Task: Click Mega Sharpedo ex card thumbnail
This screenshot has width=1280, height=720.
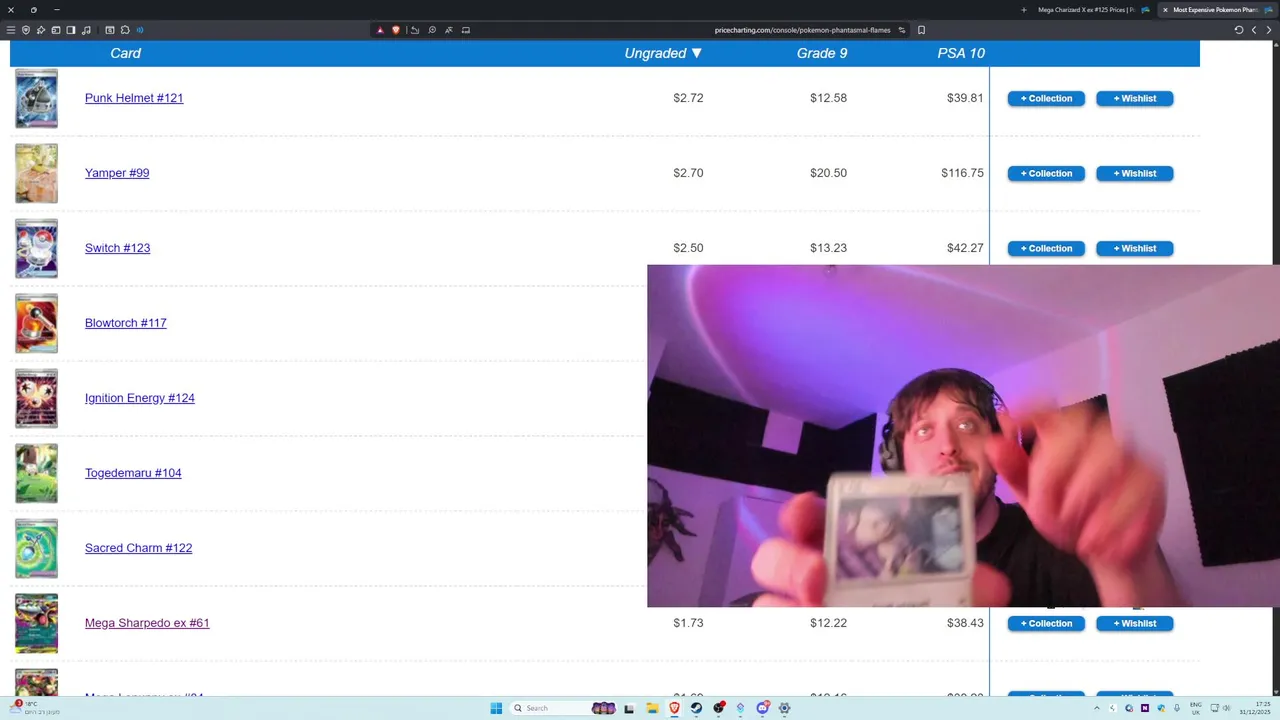Action: click(x=36, y=623)
